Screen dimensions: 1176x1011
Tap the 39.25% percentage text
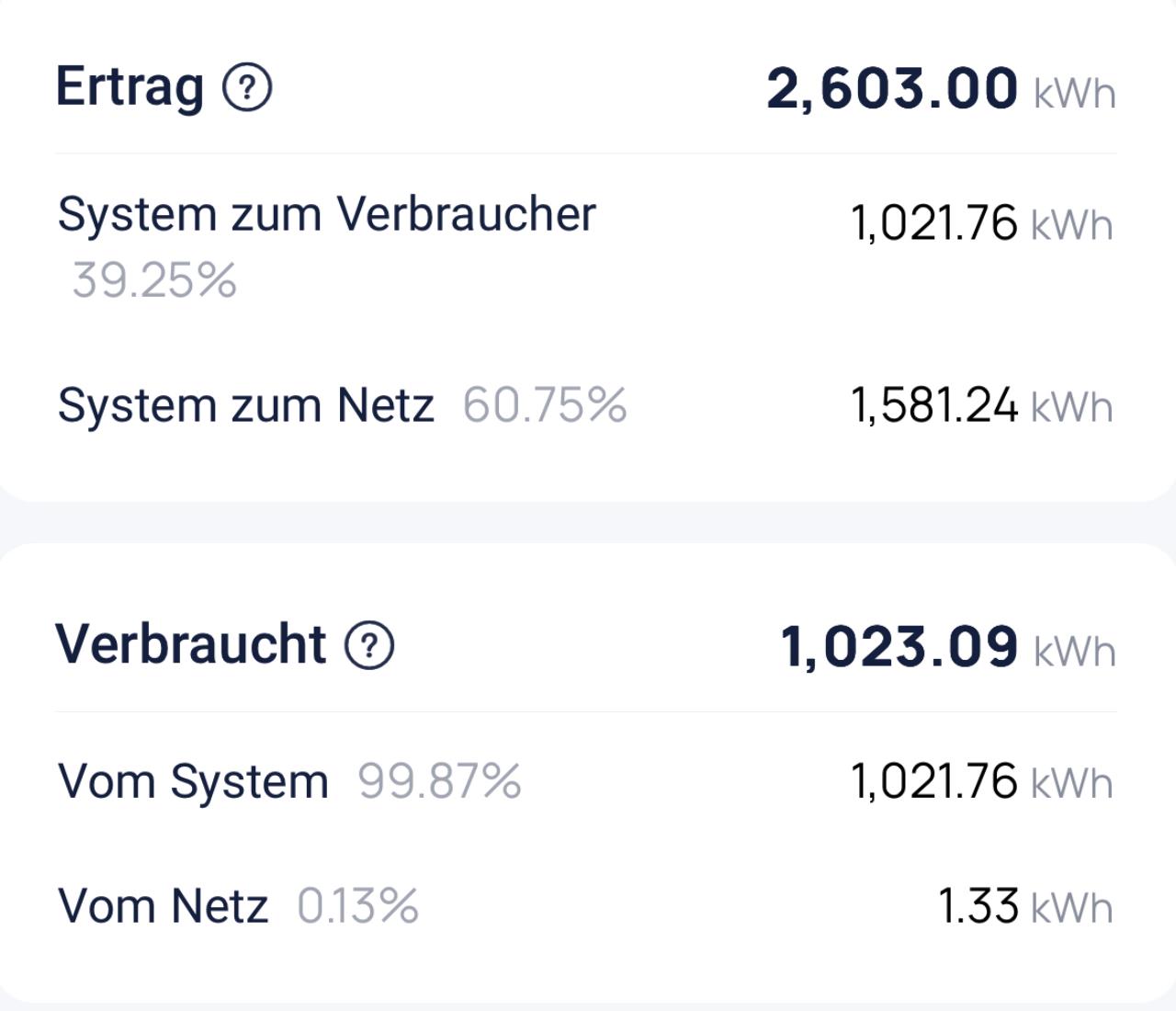[154, 280]
